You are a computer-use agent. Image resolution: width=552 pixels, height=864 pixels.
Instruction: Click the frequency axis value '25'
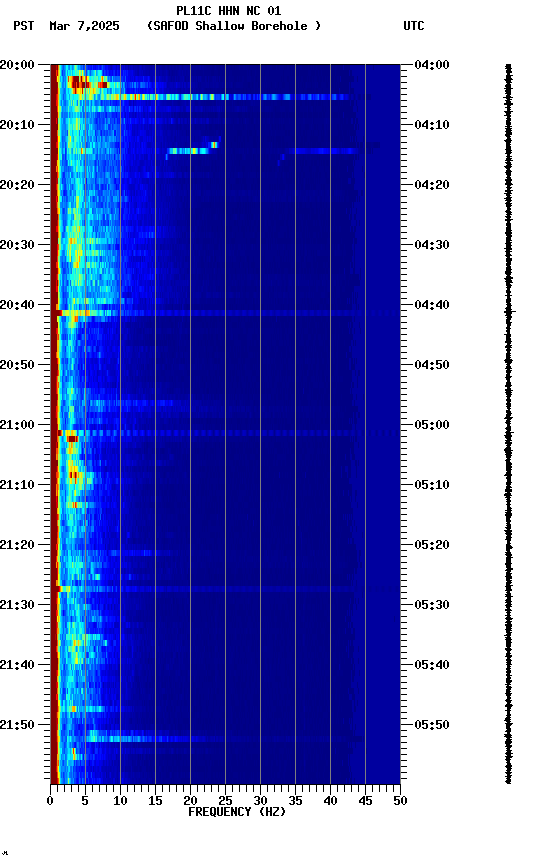(225, 801)
